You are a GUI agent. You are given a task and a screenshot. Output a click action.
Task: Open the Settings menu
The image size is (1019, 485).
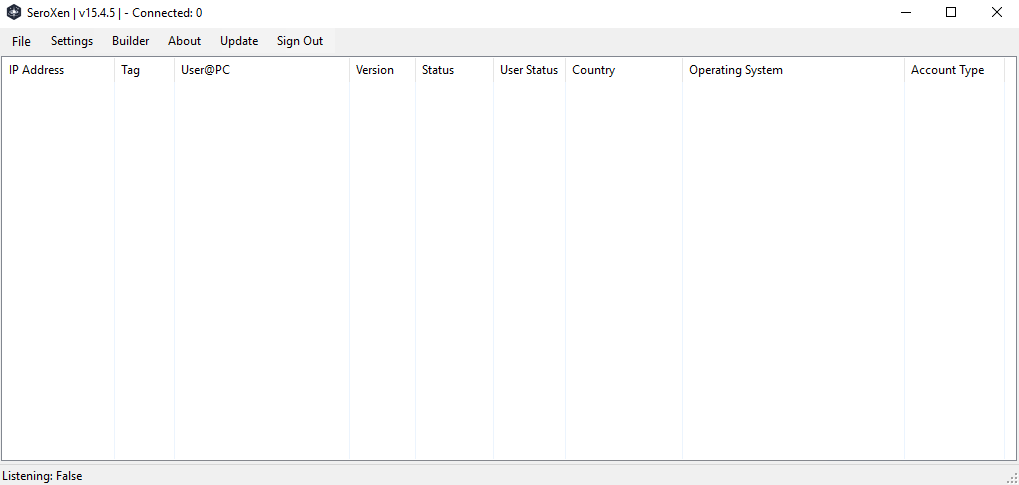(72, 41)
